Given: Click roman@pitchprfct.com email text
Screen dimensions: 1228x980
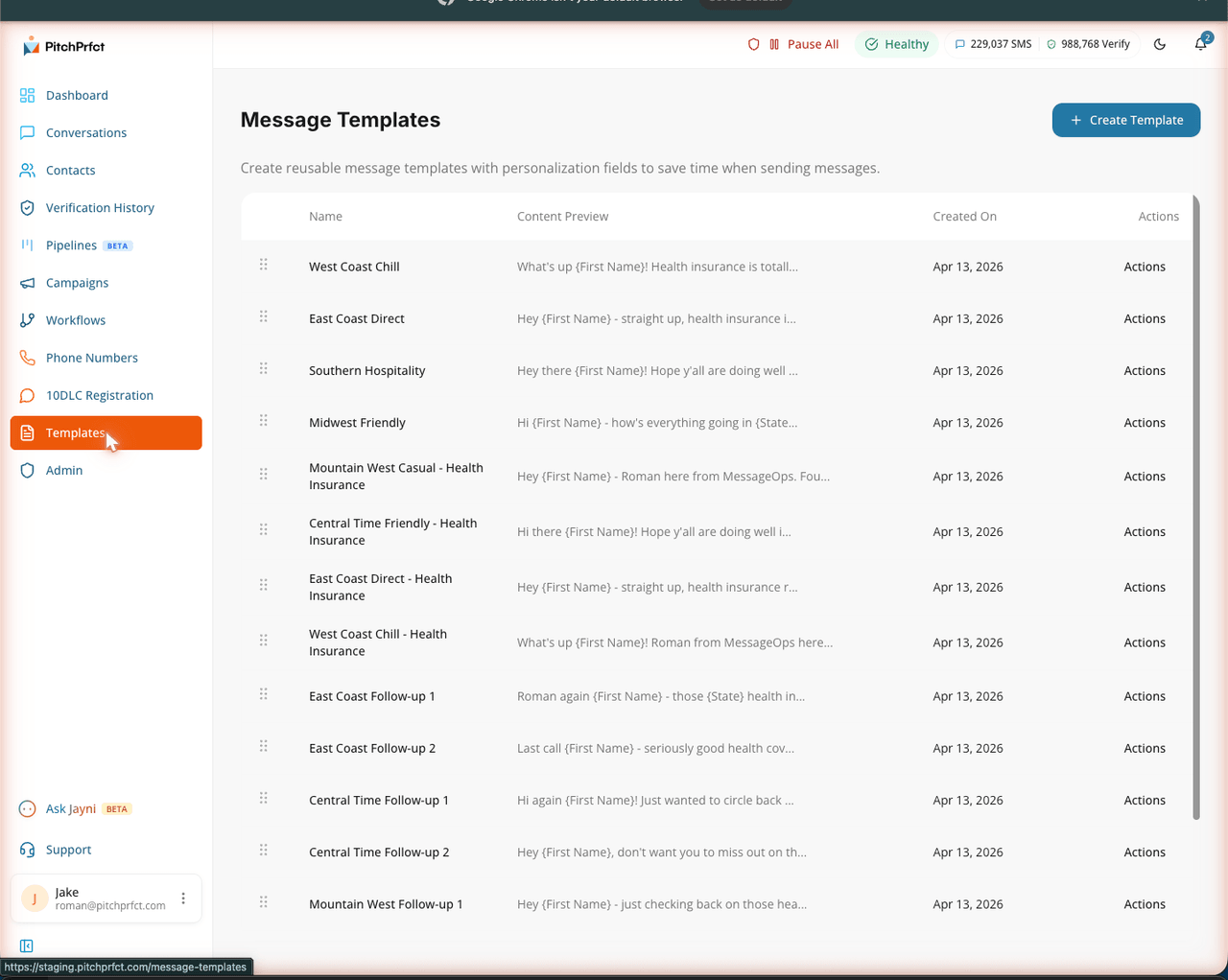Looking at the screenshot, I should 110,905.
